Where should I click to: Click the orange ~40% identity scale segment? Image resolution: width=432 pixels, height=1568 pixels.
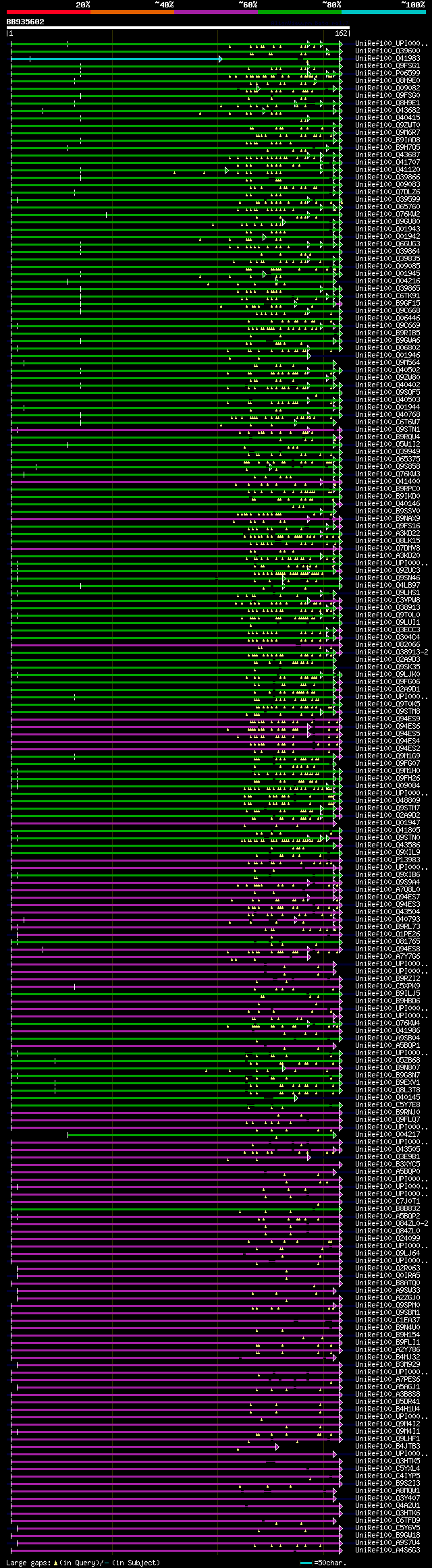132,12
